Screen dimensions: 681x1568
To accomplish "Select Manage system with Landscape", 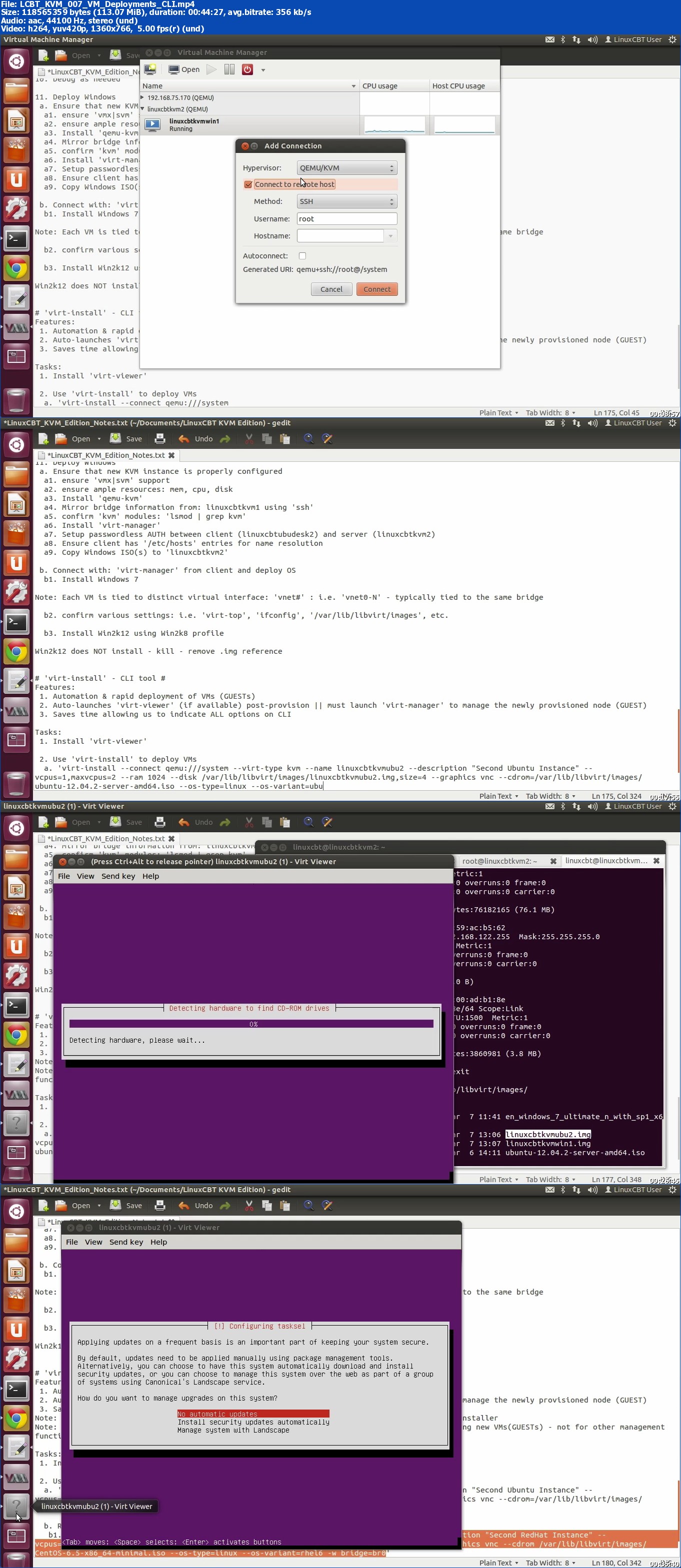I will tap(233, 1430).
